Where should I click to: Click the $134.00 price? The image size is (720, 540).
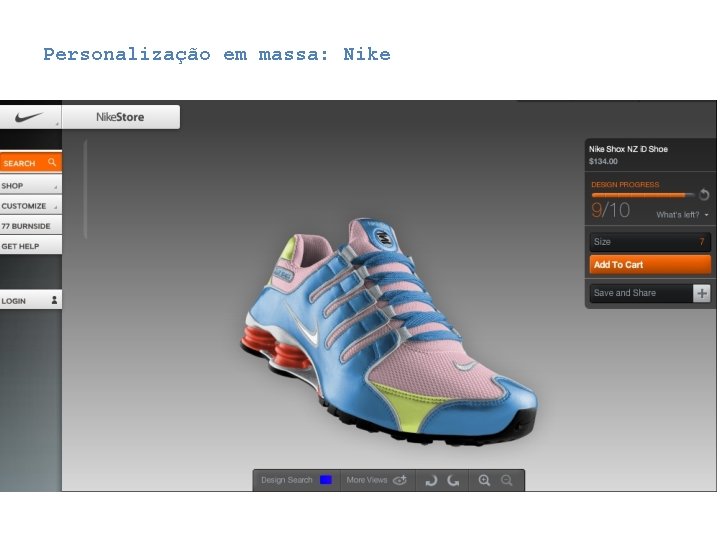(x=603, y=161)
